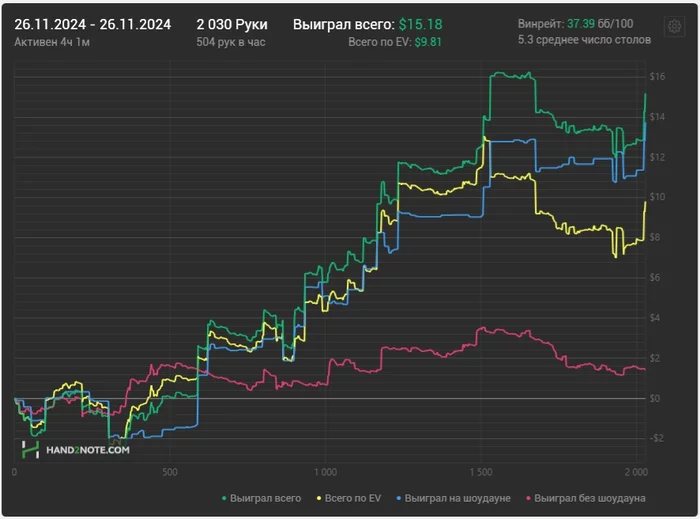Screen dimensions: 700x519
Task: Toggle the 'Всего по EV' legend series
Action: tap(349, 498)
